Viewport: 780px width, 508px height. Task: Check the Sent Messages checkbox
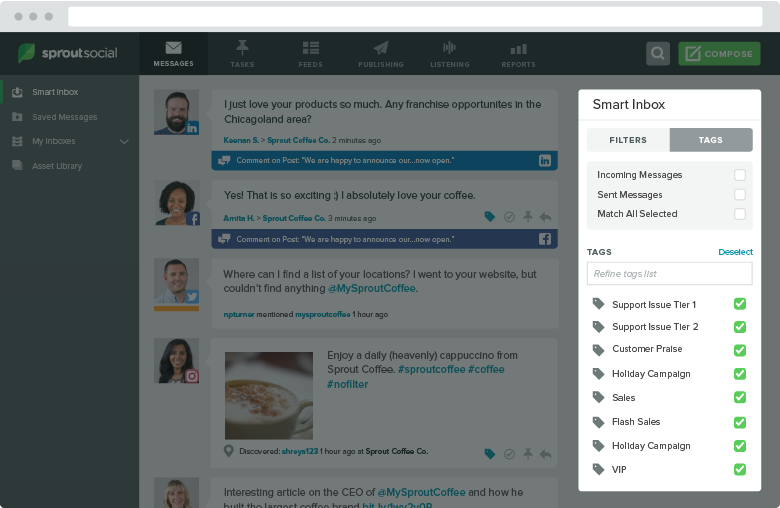[x=740, y=195]
